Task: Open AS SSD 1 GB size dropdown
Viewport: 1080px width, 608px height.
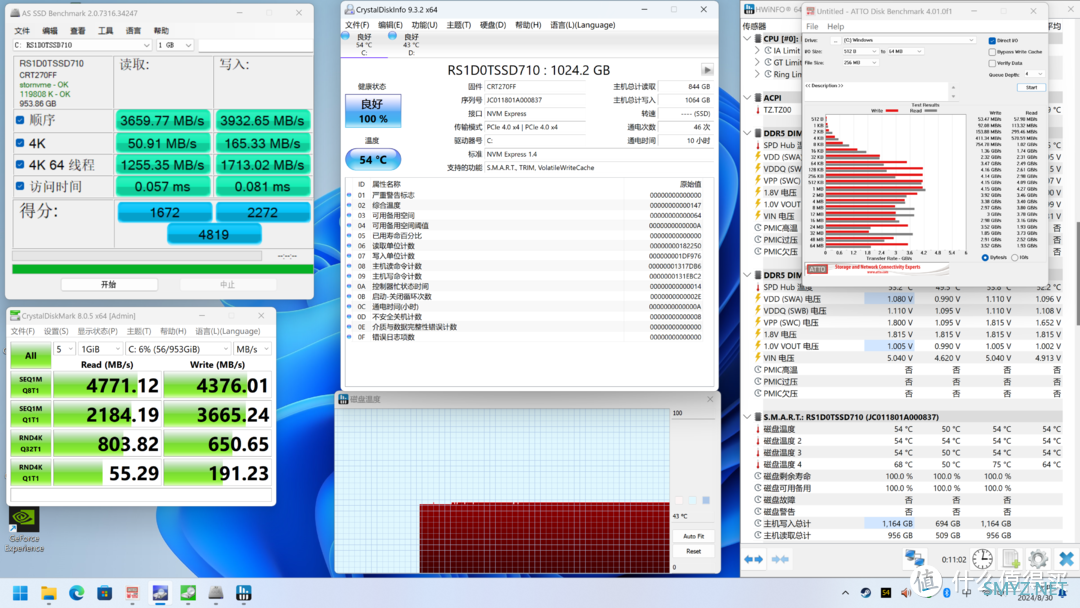Action: [175, 45]
